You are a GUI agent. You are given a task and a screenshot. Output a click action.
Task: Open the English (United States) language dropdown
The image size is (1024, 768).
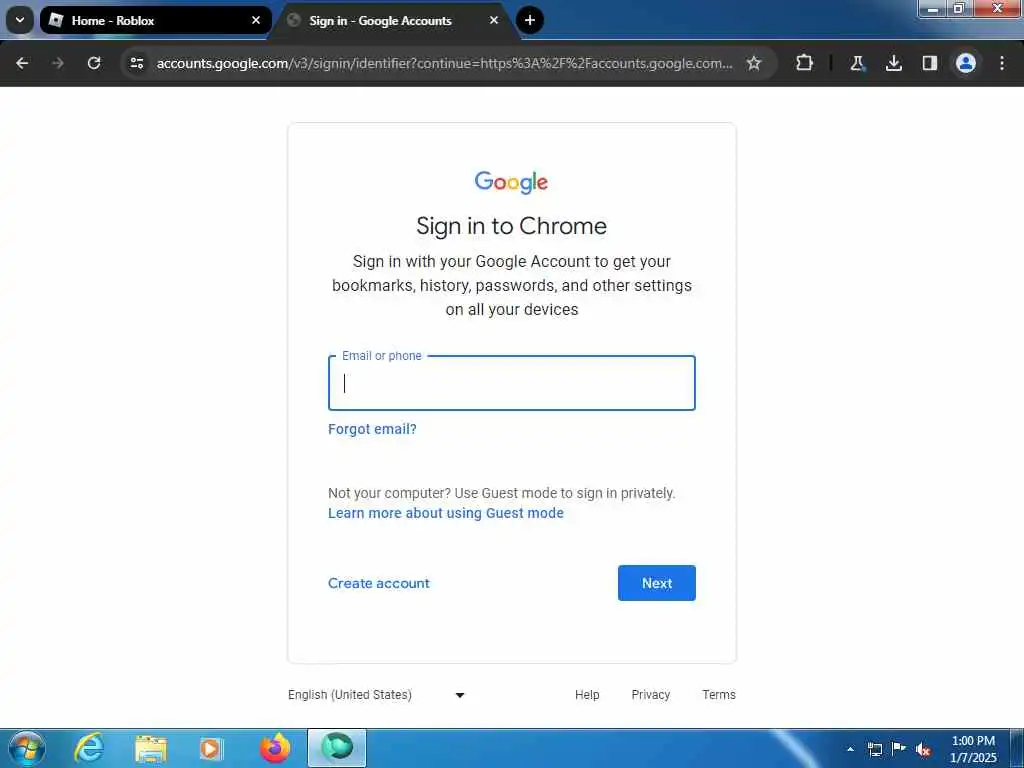[377, 695]
